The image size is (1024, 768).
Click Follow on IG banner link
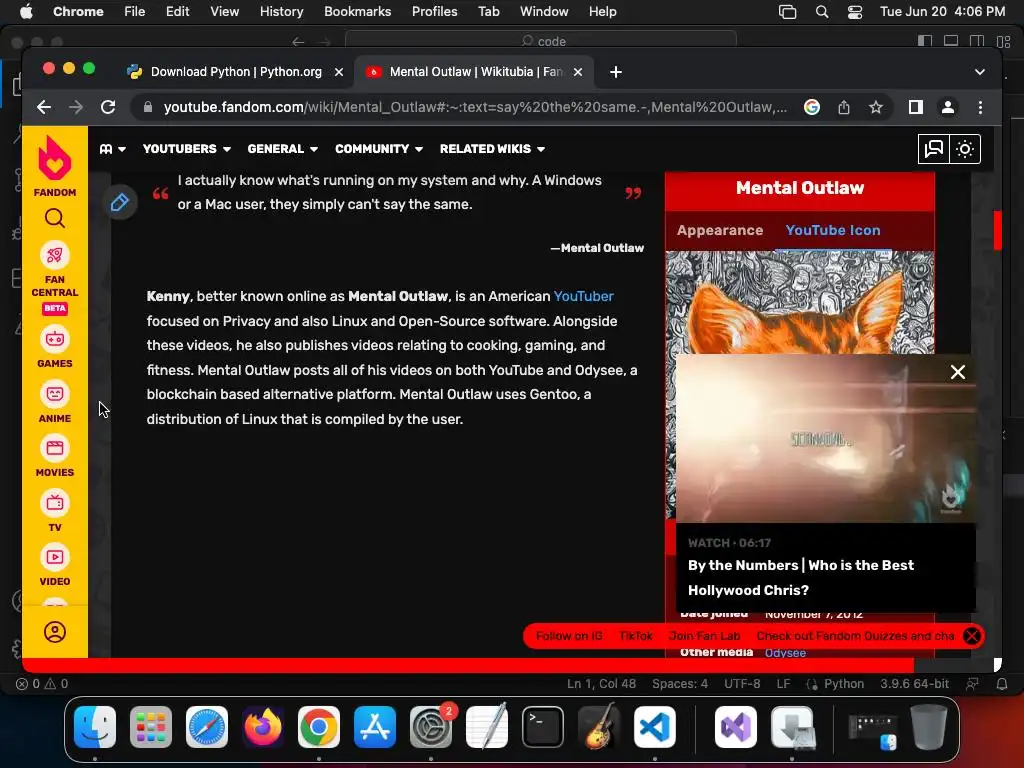pos(569,635)
